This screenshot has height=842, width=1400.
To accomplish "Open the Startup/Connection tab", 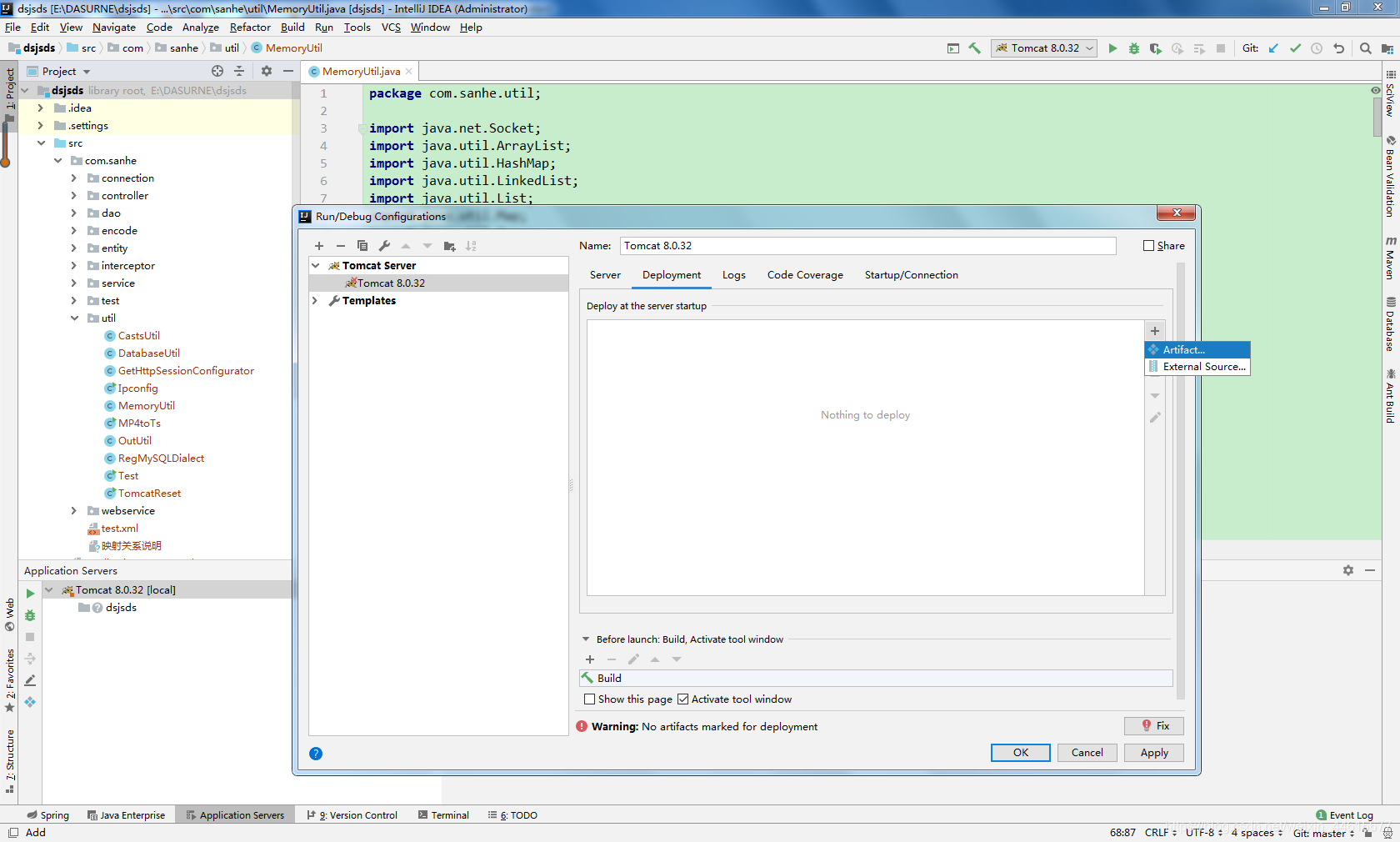I will point(911,275).
